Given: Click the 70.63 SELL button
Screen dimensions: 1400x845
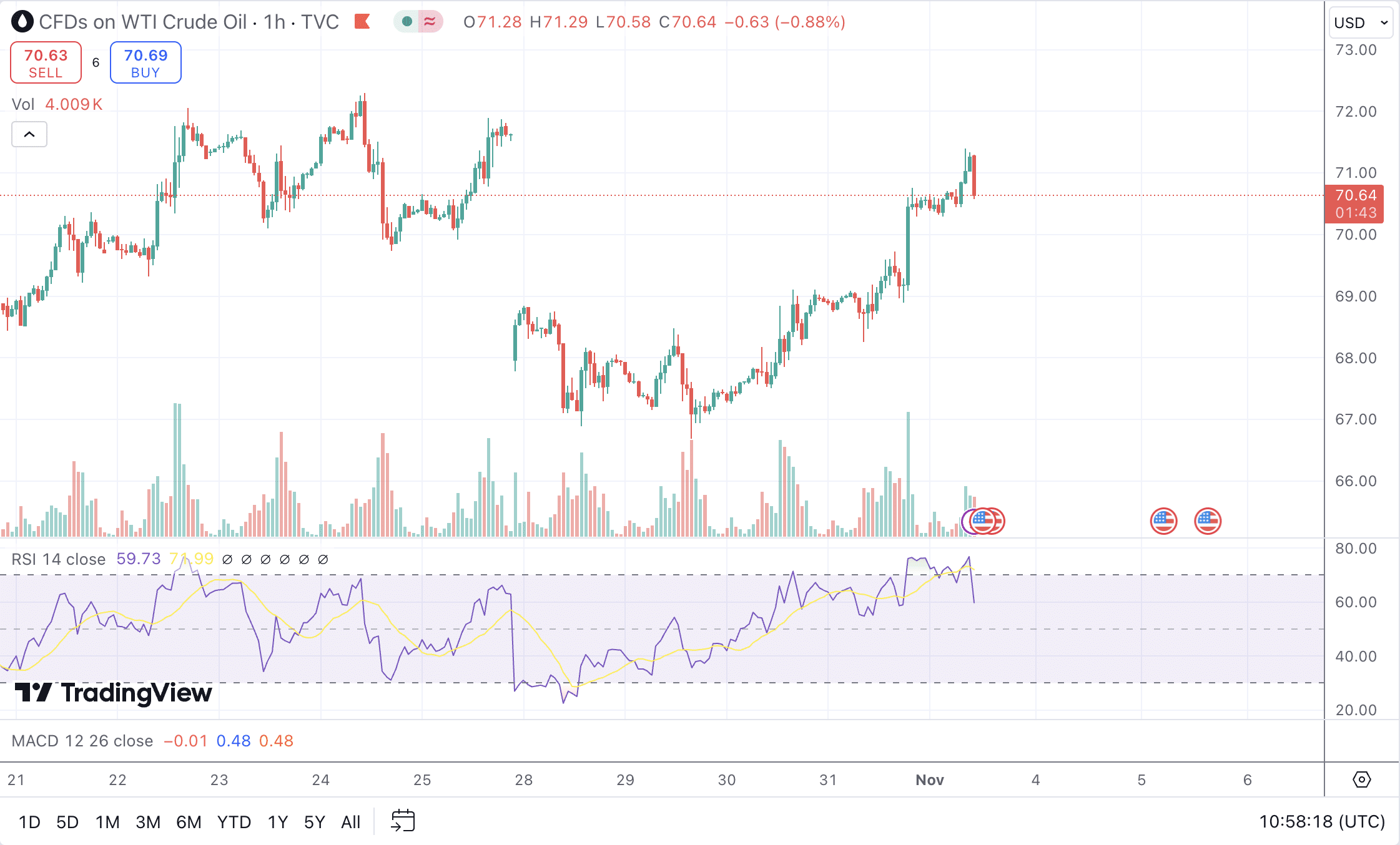Looking at the screenshot, I should [x=46, y=62].
